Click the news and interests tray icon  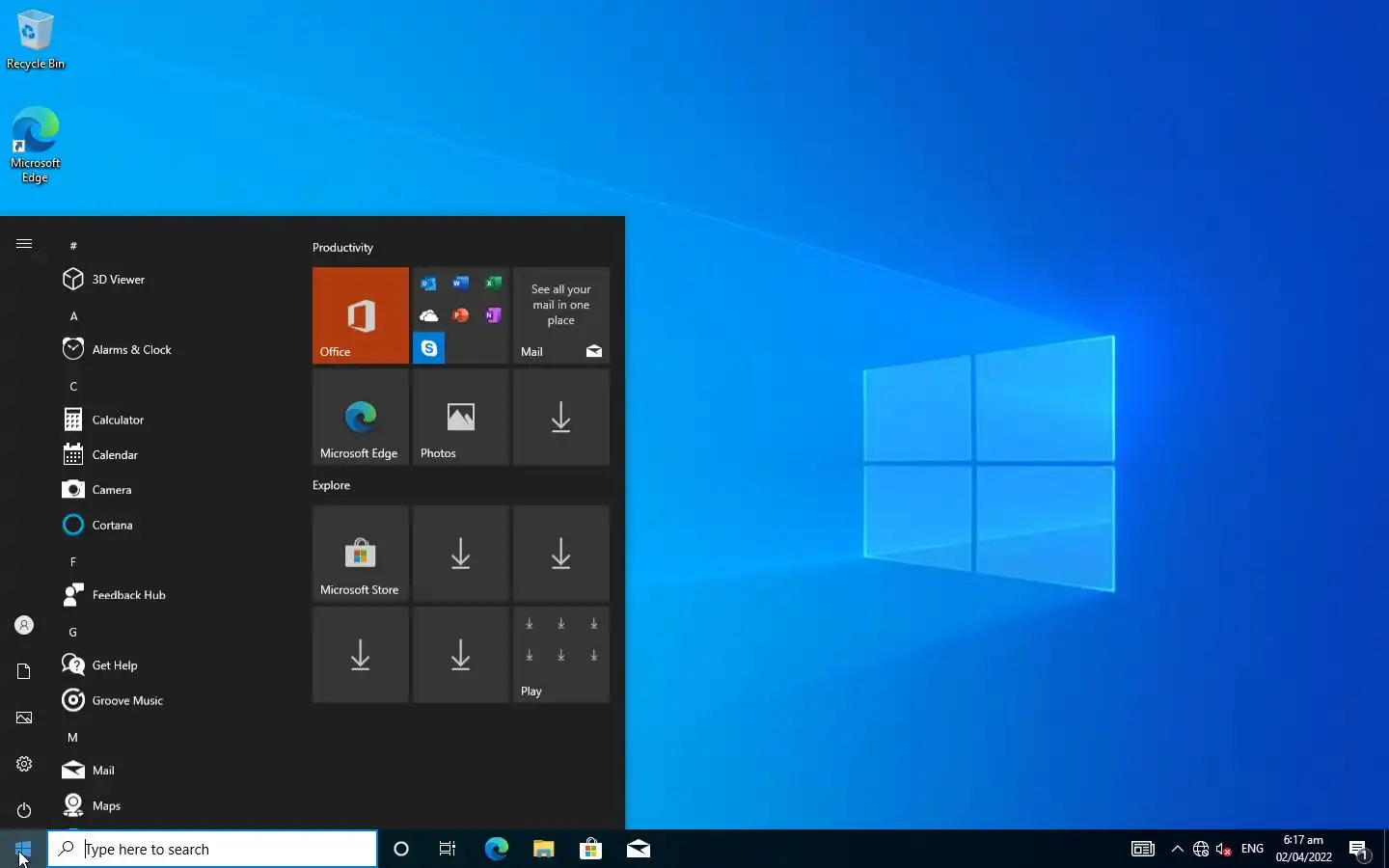tap(1143, 849)
